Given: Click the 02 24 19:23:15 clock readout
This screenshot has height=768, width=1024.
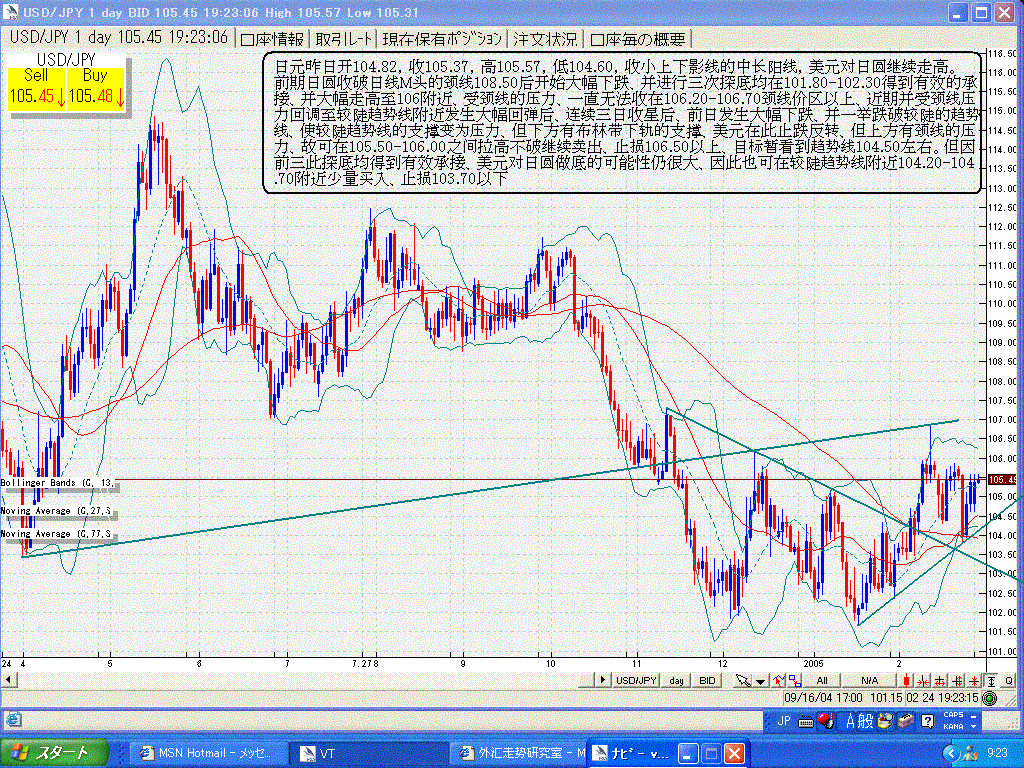Looking at the screenshot, I should (x=942, y=697).
